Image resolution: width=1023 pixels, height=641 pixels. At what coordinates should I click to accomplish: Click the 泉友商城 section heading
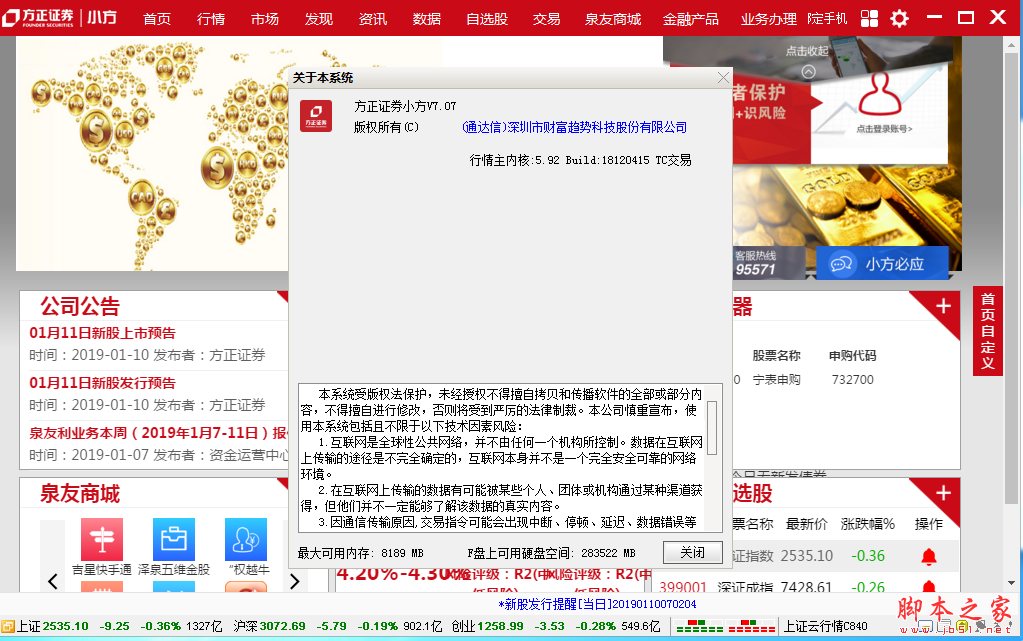tap(80, 493)
